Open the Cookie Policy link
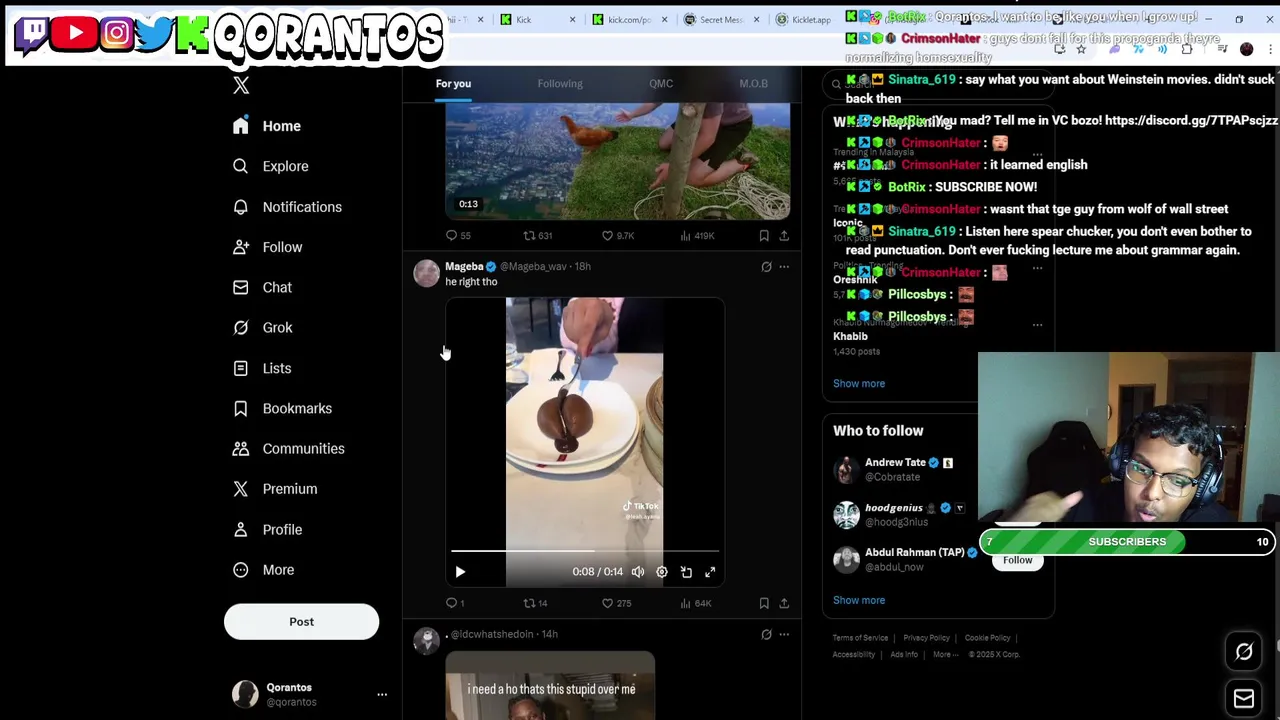Viewport: 1280px width, 720px height. coord(987,638)
